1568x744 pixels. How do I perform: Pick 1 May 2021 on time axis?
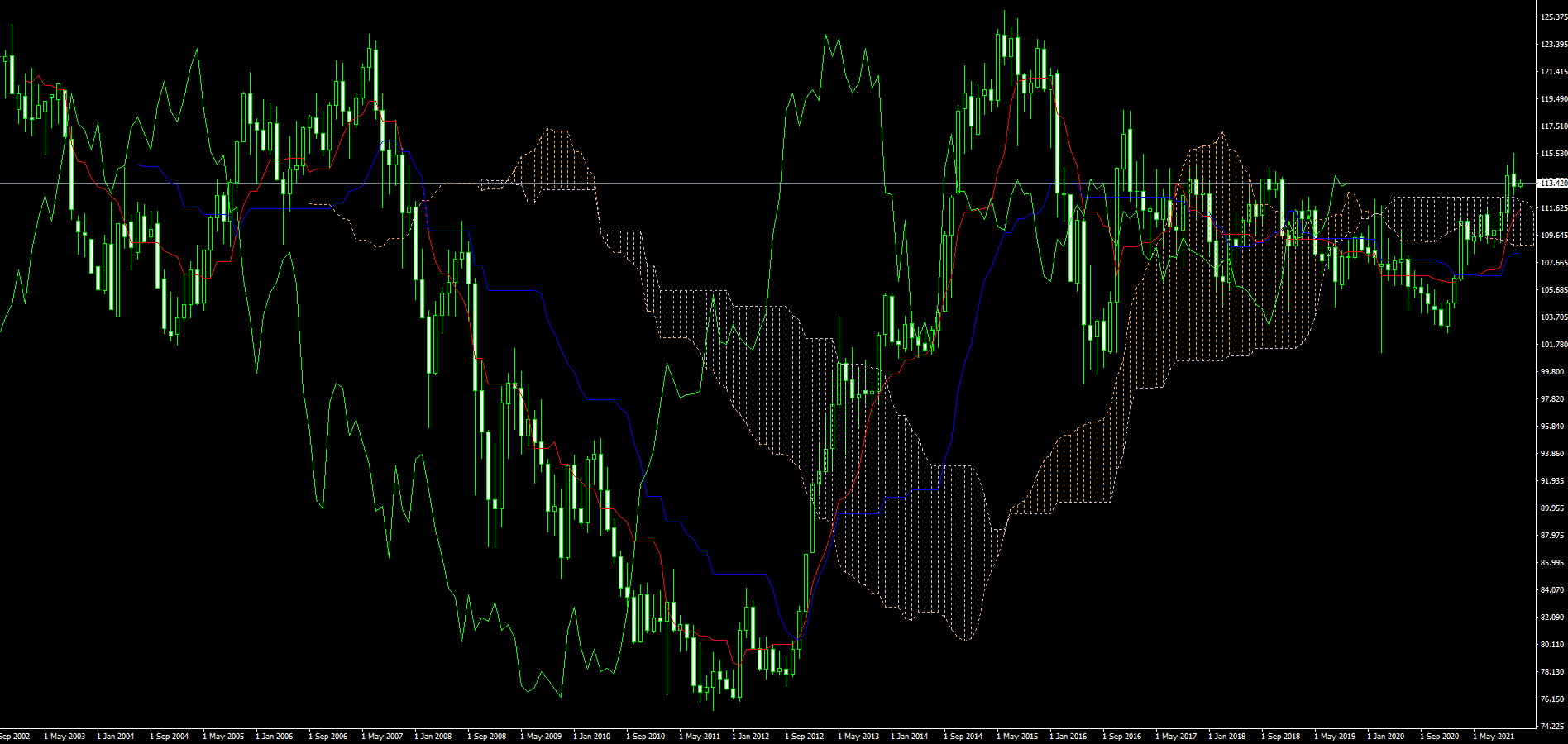[1493, 736]
